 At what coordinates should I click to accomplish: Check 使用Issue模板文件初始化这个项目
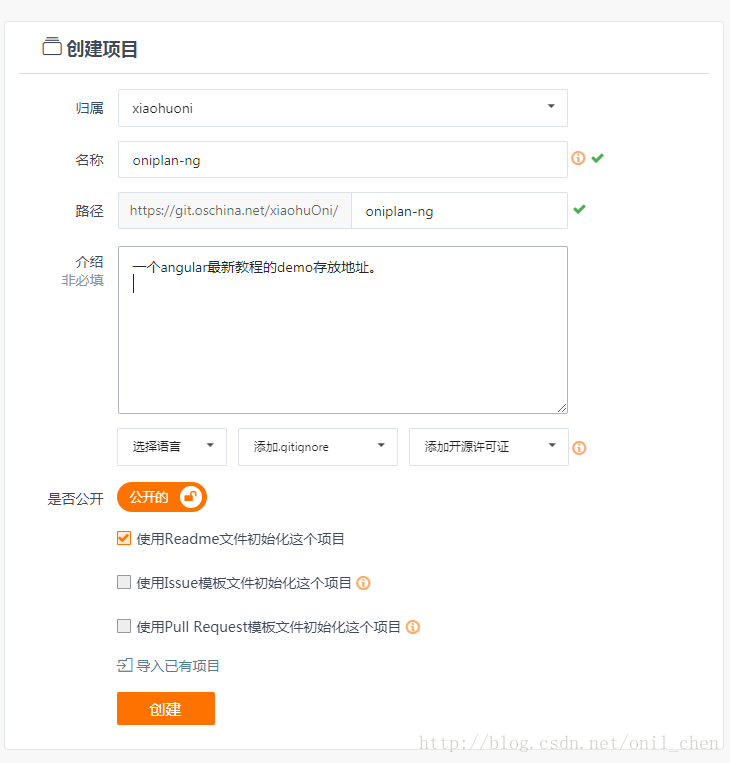click(124, 582)
